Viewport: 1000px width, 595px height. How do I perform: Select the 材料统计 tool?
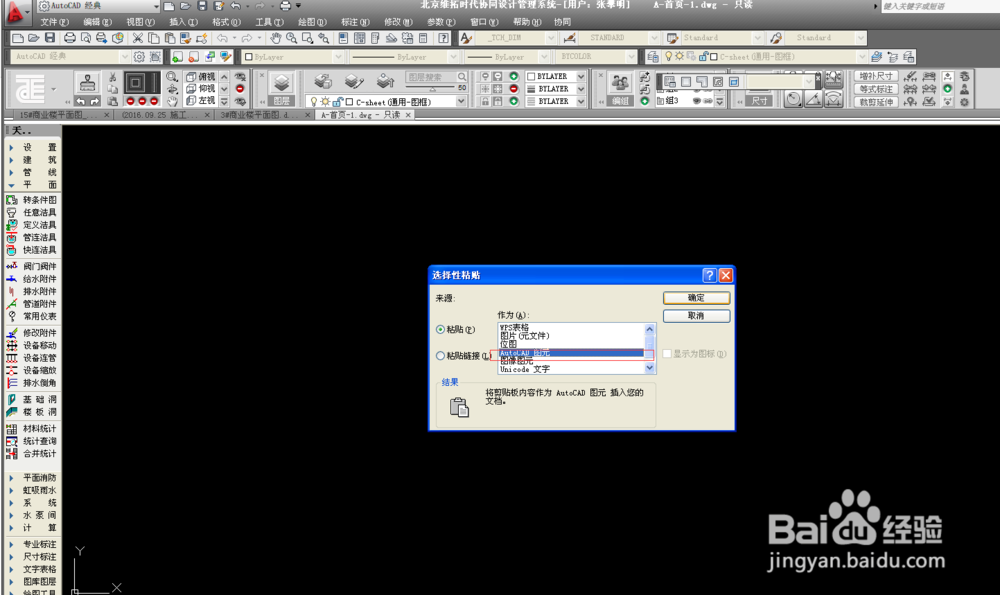(x=33, y=429)
